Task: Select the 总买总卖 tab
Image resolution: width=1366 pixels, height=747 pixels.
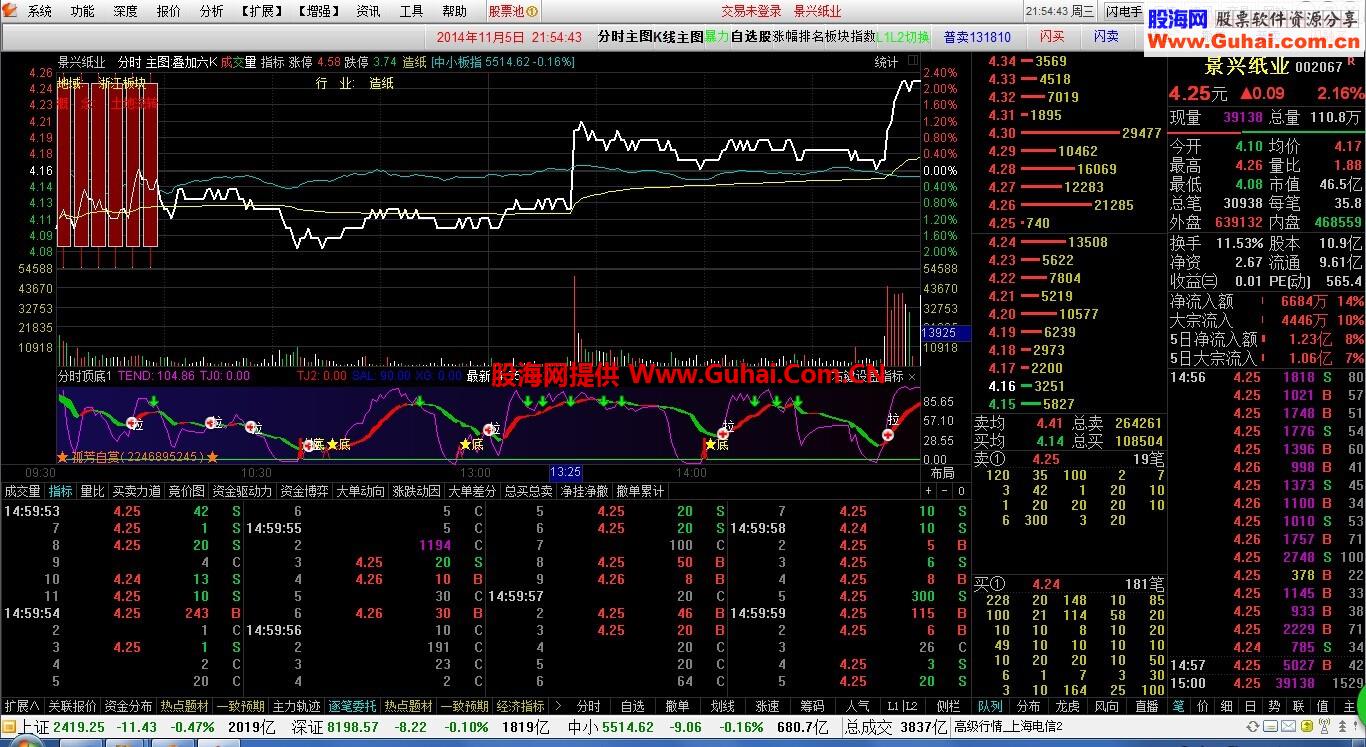Action: click(x=528, y=491)
